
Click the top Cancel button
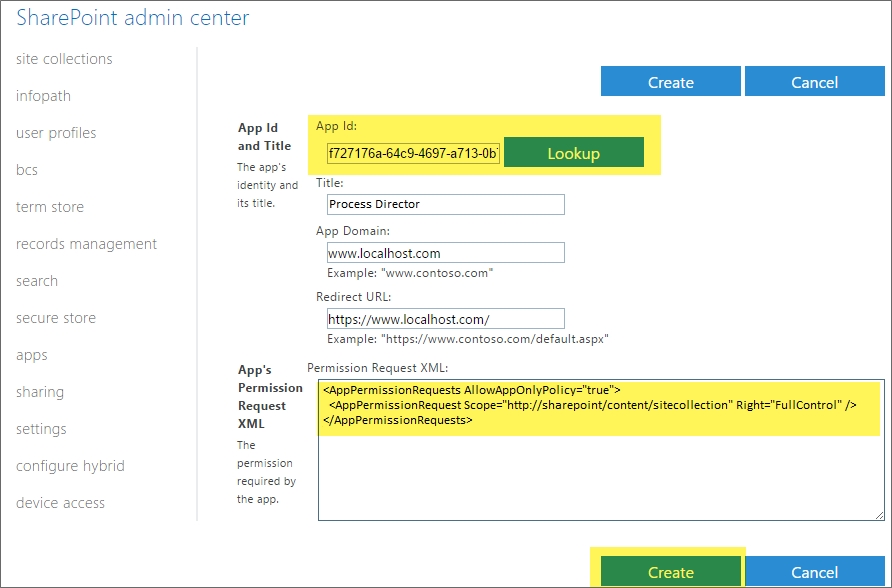(x=814, y=82)
